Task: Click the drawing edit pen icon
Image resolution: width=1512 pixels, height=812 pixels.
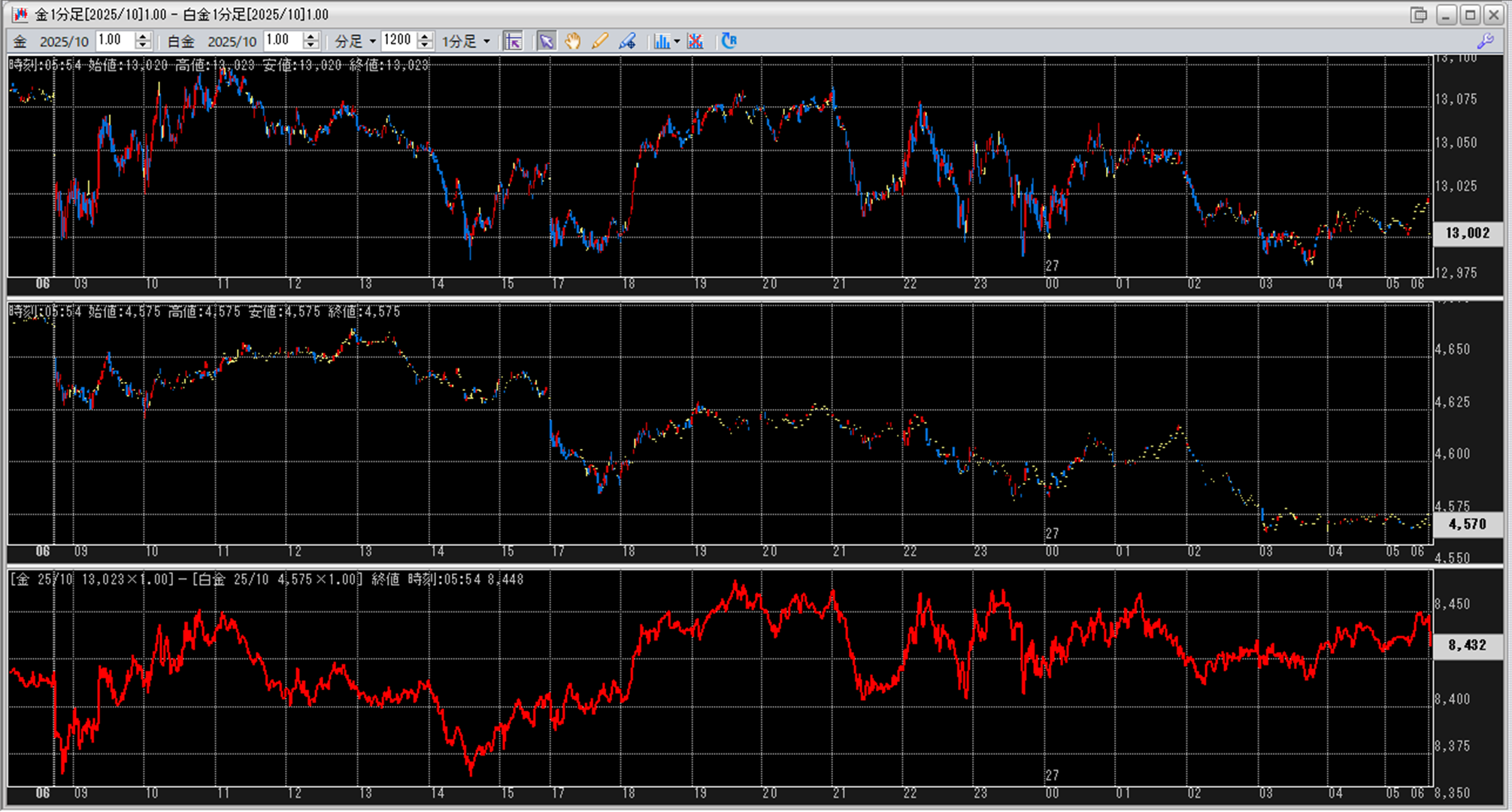Action: click(627, 41)
